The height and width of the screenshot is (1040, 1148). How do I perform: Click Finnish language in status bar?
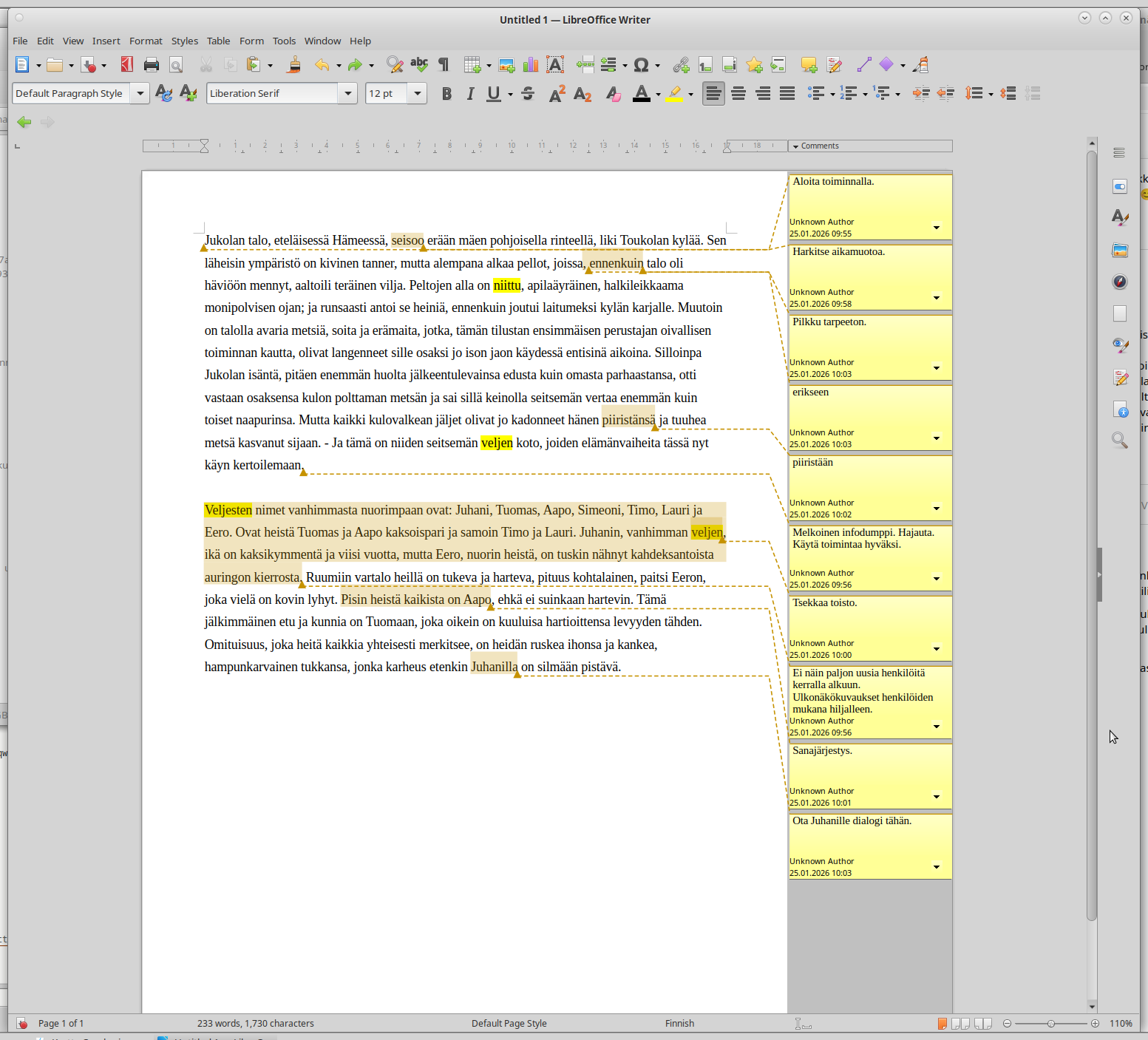click(x=679, y=1024)
